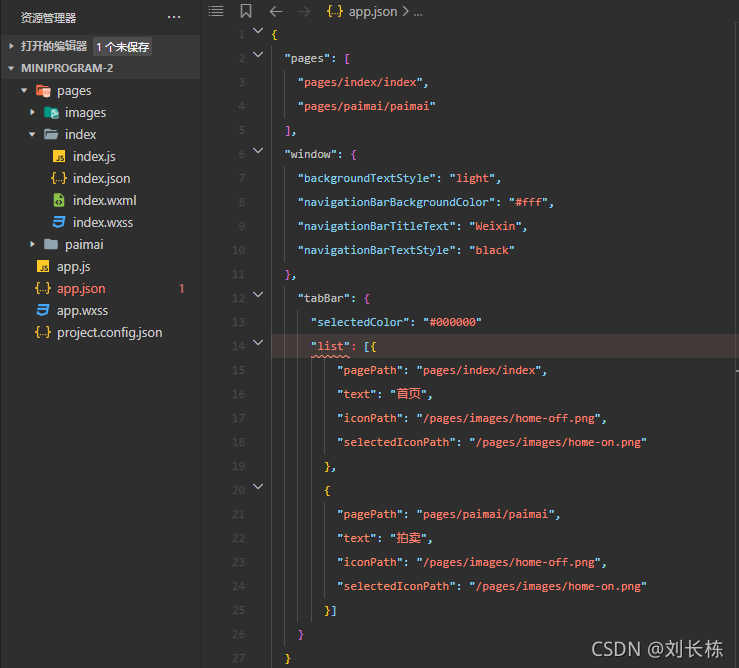Click the index.wxml green file icon
739x668 pixels.
tap(59, 200)
